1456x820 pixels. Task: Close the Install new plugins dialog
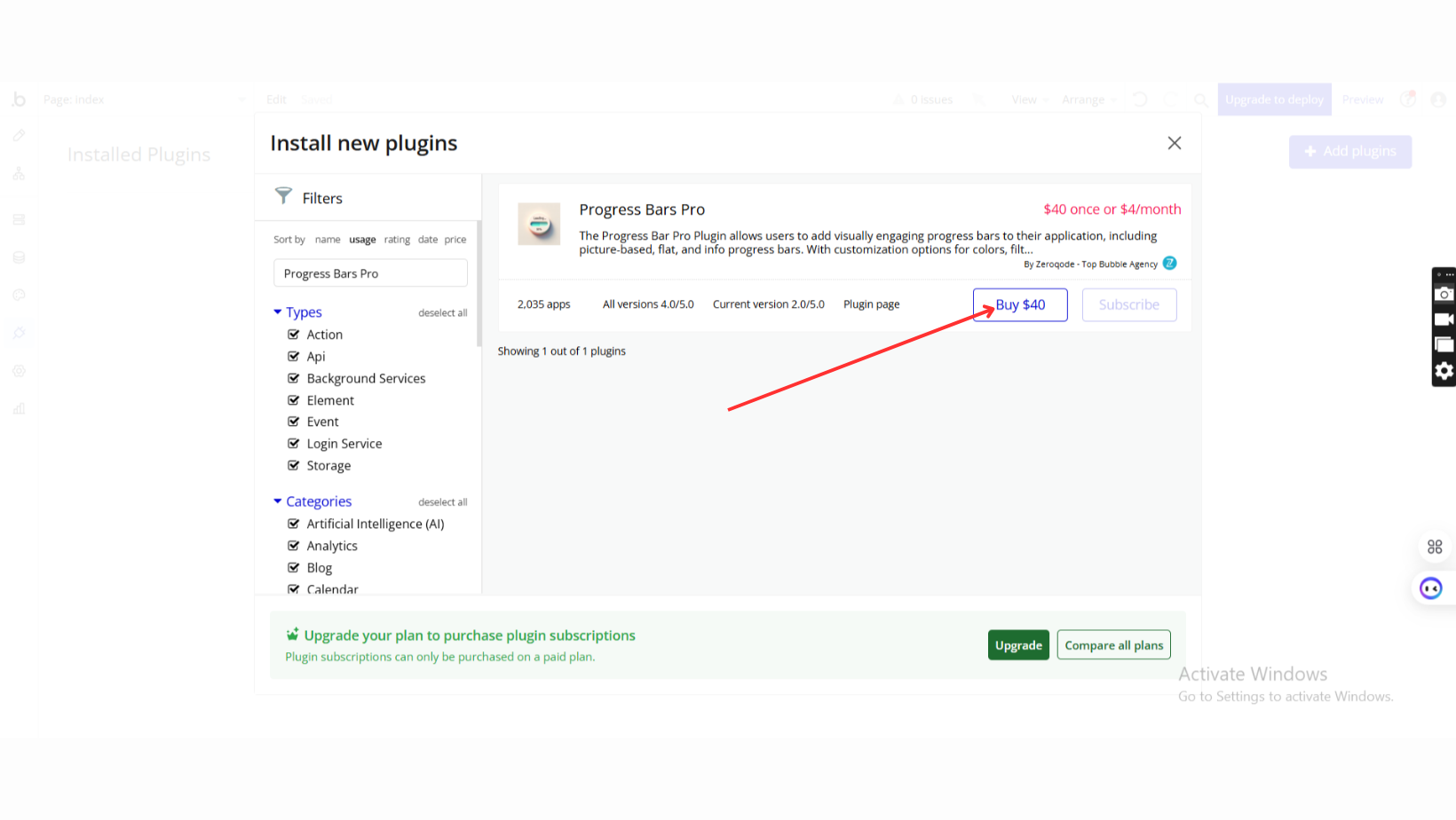click(x=1174, y=143)
